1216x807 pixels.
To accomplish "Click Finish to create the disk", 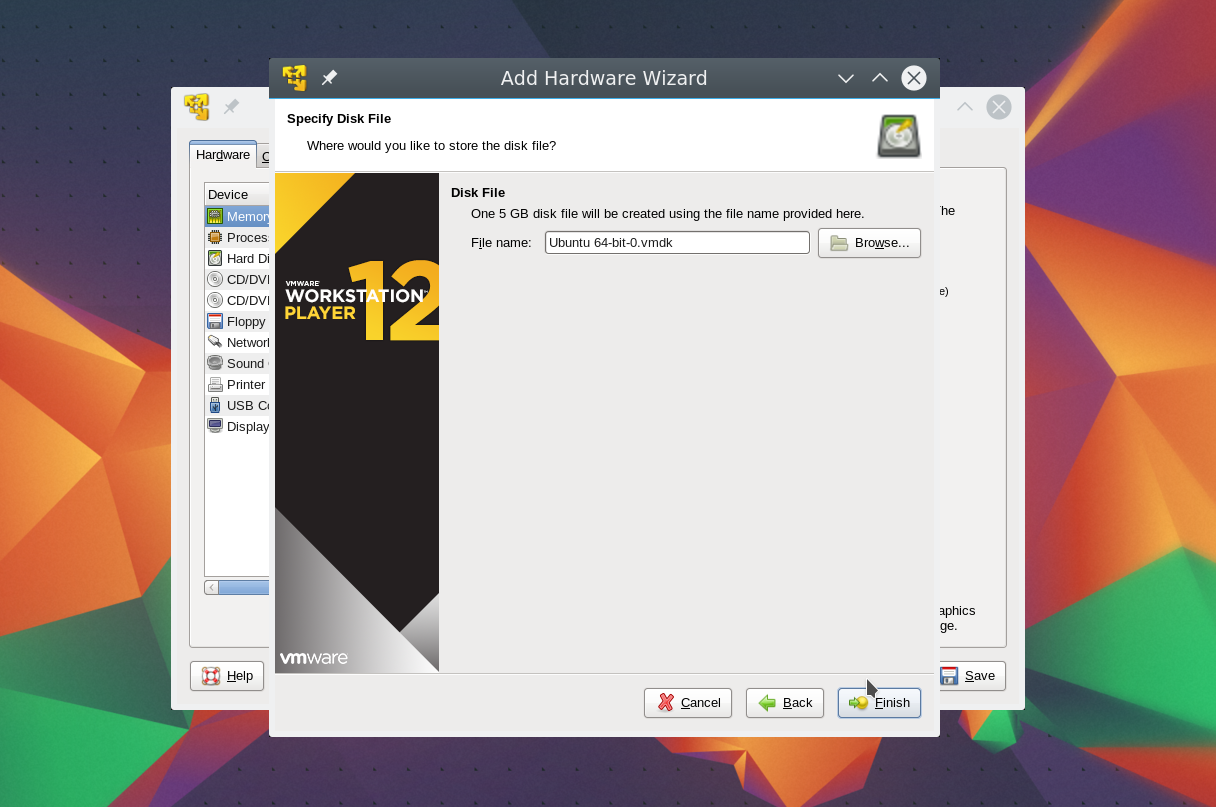I will pyautogui.click(x=879, y=703).
